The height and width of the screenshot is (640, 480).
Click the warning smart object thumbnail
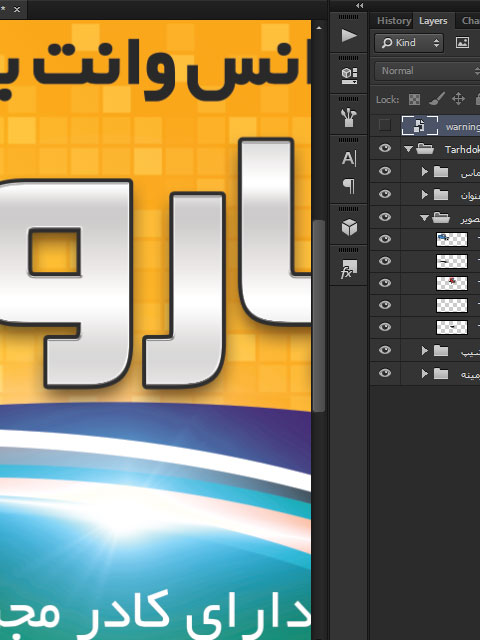(x=420, y=125)
